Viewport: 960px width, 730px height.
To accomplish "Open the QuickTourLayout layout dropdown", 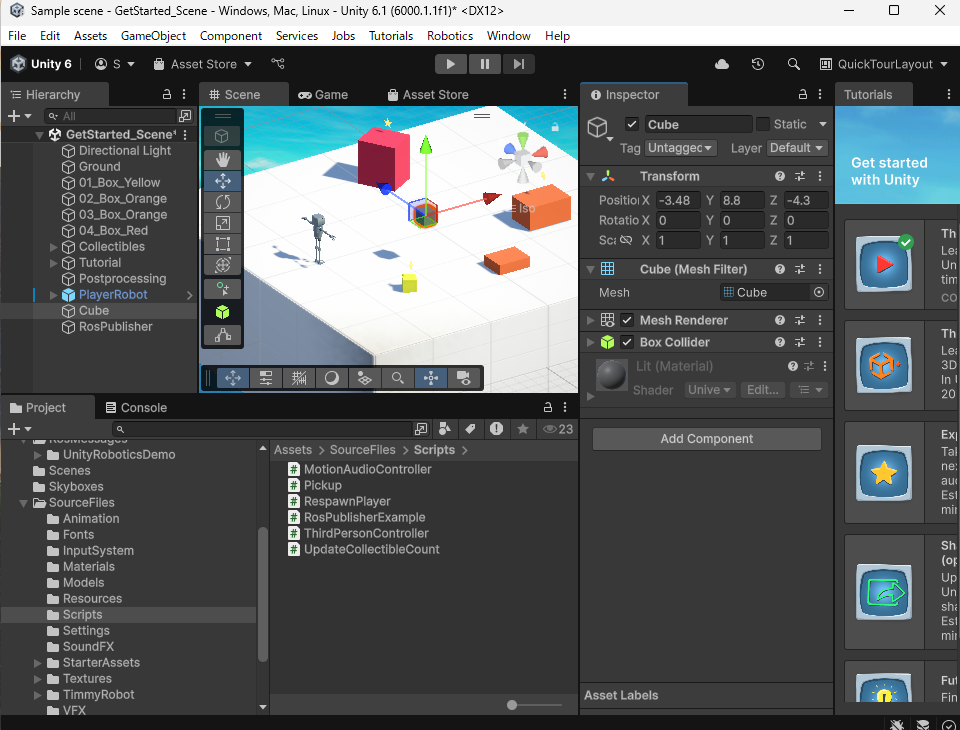I will (x=884, y=64).
